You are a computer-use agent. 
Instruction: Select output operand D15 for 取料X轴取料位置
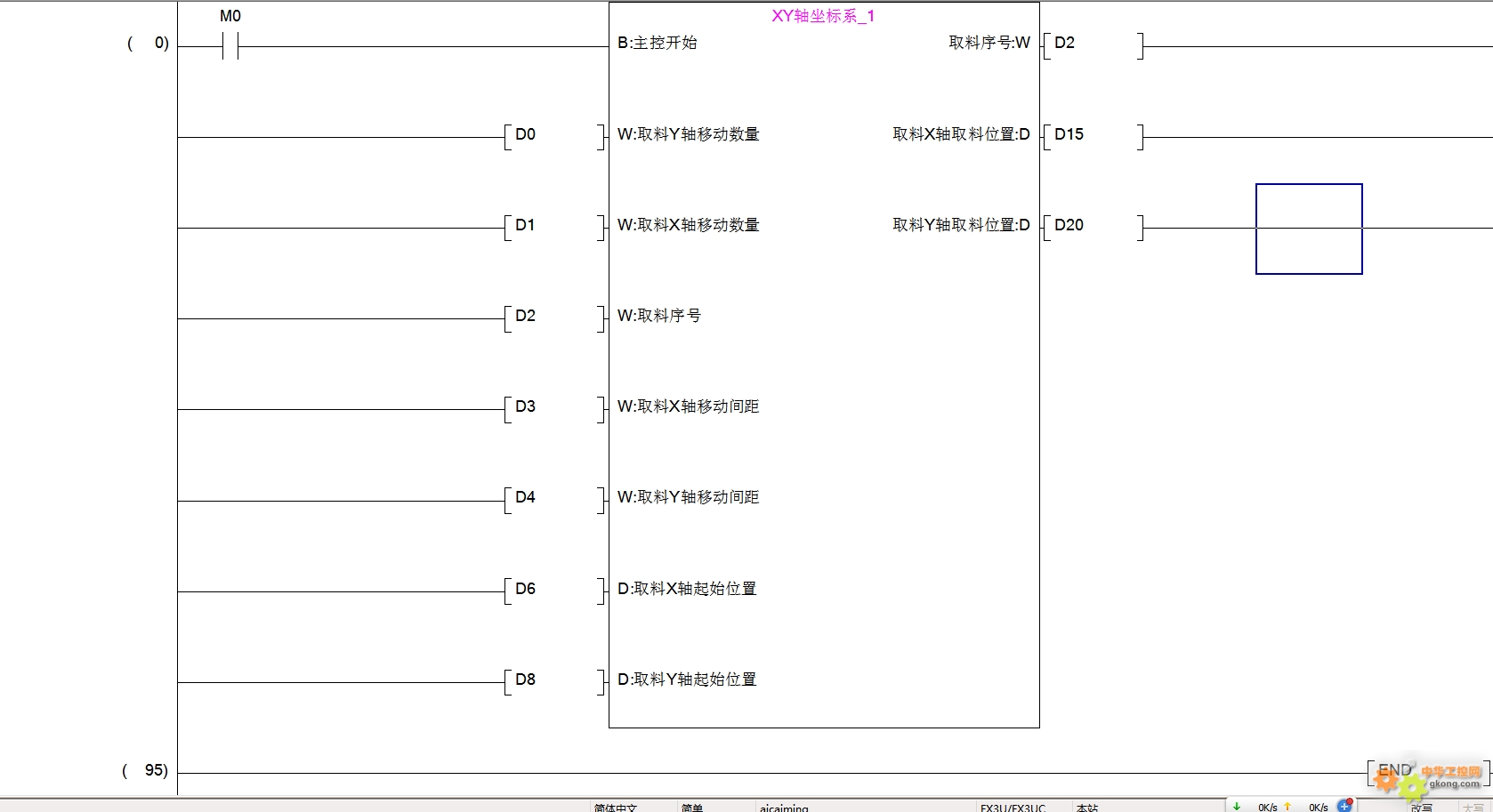tap(1094, 136)
